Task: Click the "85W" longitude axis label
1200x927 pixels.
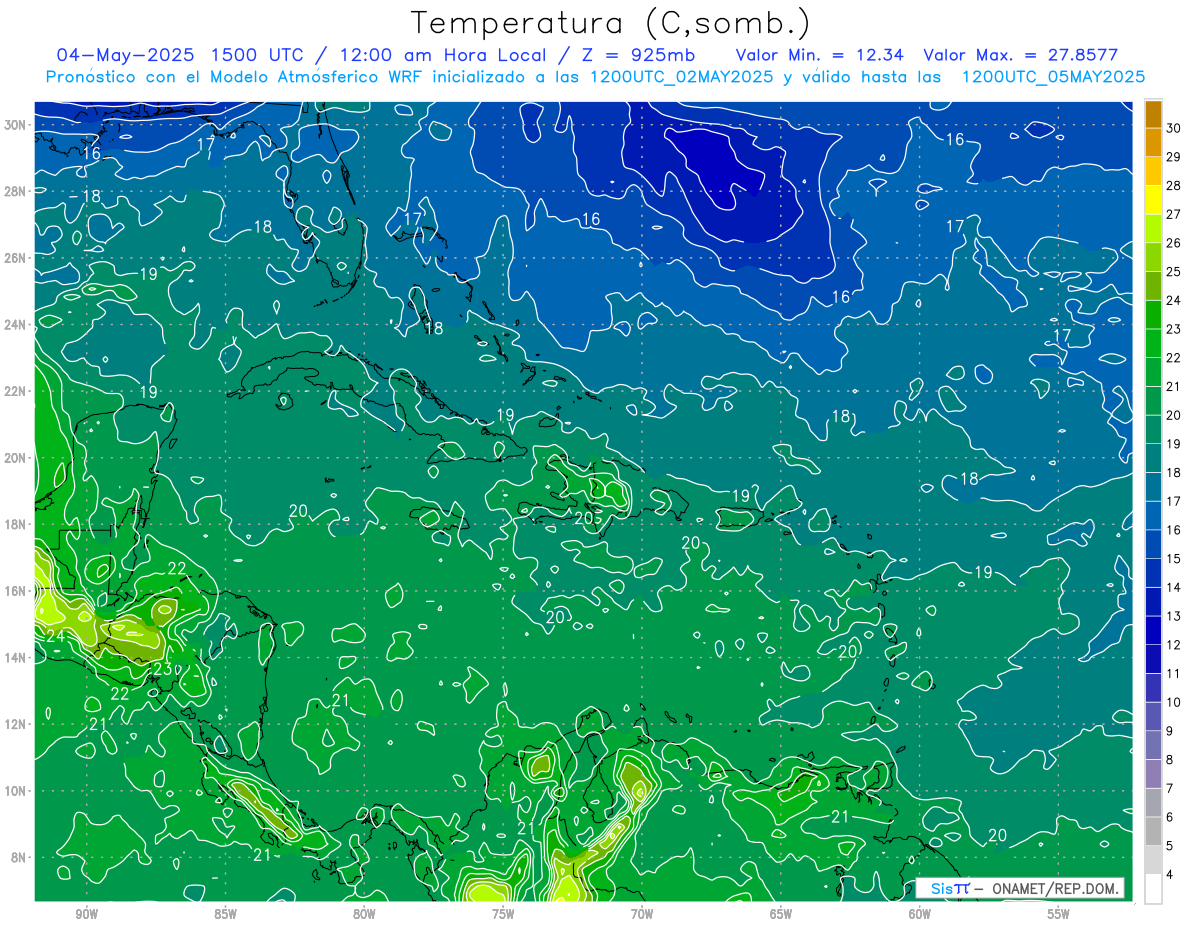Action: coord(225,913)
